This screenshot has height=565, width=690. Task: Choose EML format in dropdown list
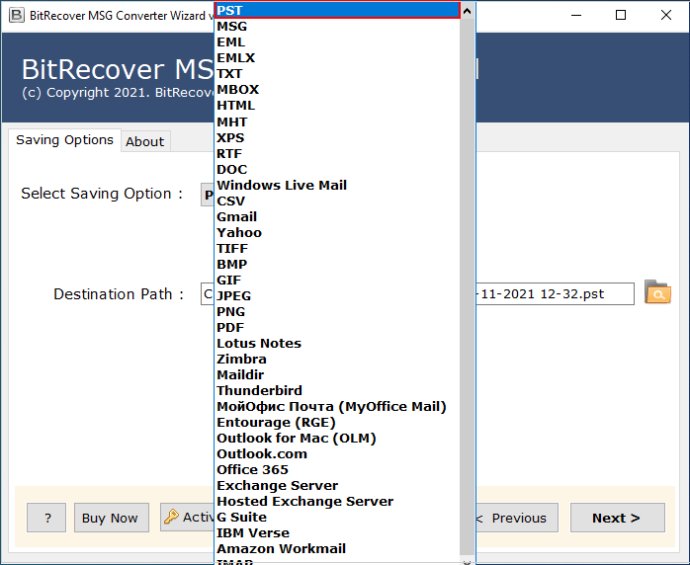click(338, 42)
